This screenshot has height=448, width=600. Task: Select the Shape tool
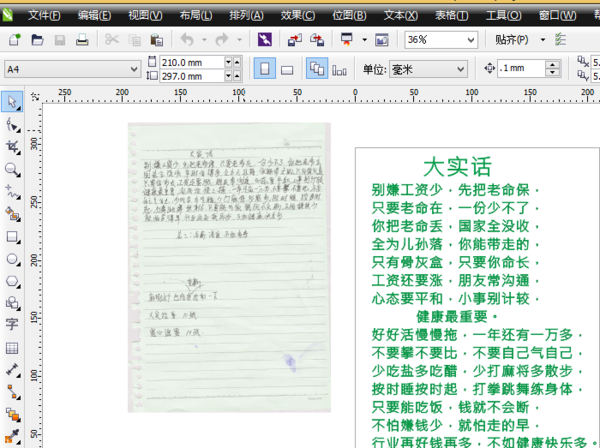[x=12, y=125]
